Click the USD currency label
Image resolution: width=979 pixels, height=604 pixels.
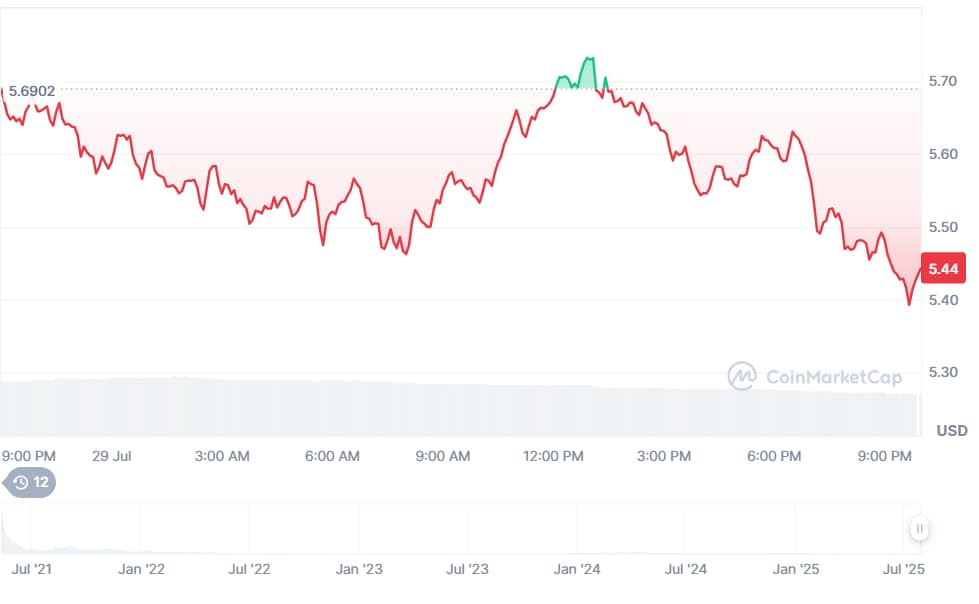coord(952,431)
